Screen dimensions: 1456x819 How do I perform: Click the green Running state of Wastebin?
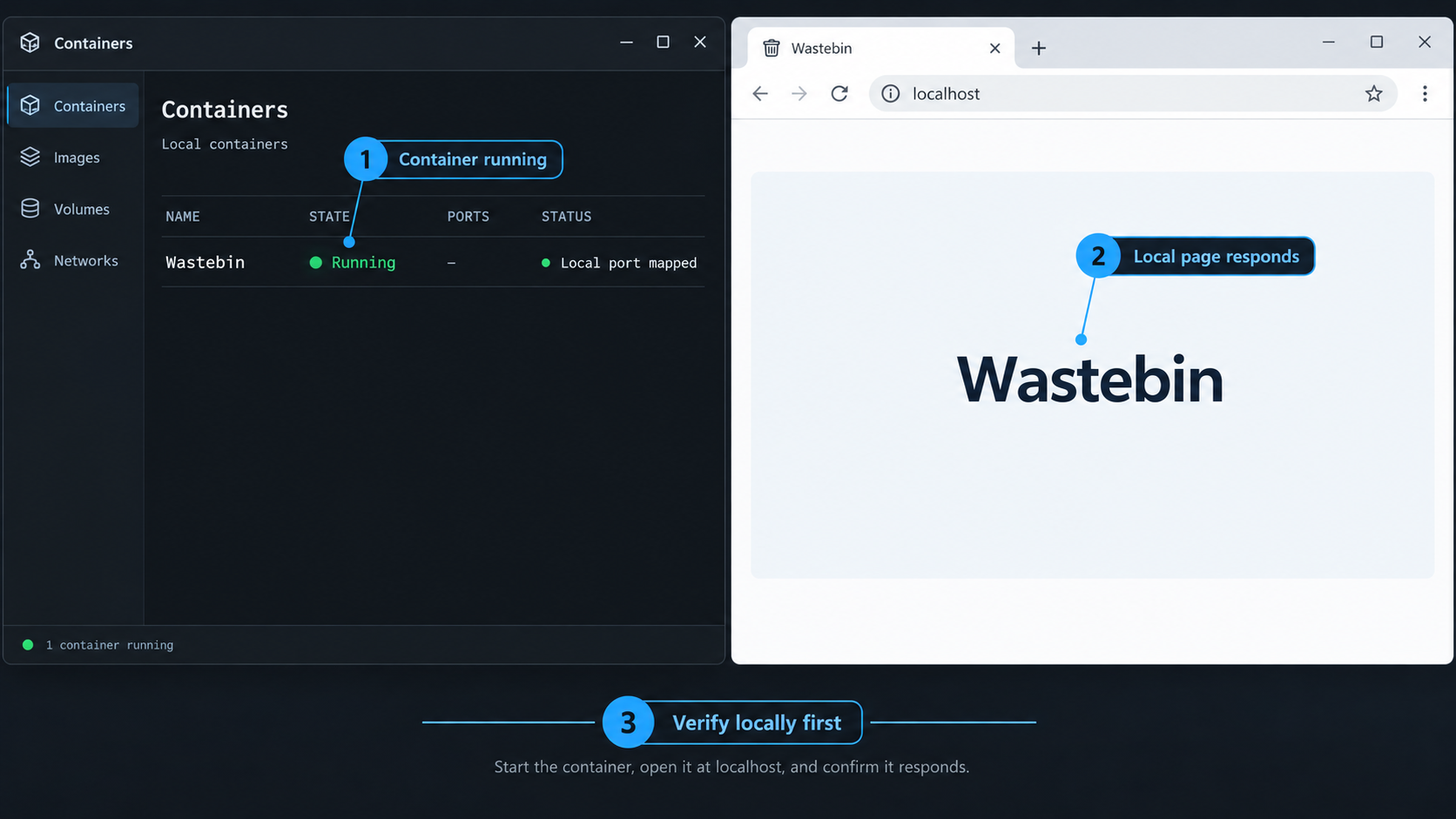[x=353, y=262]
